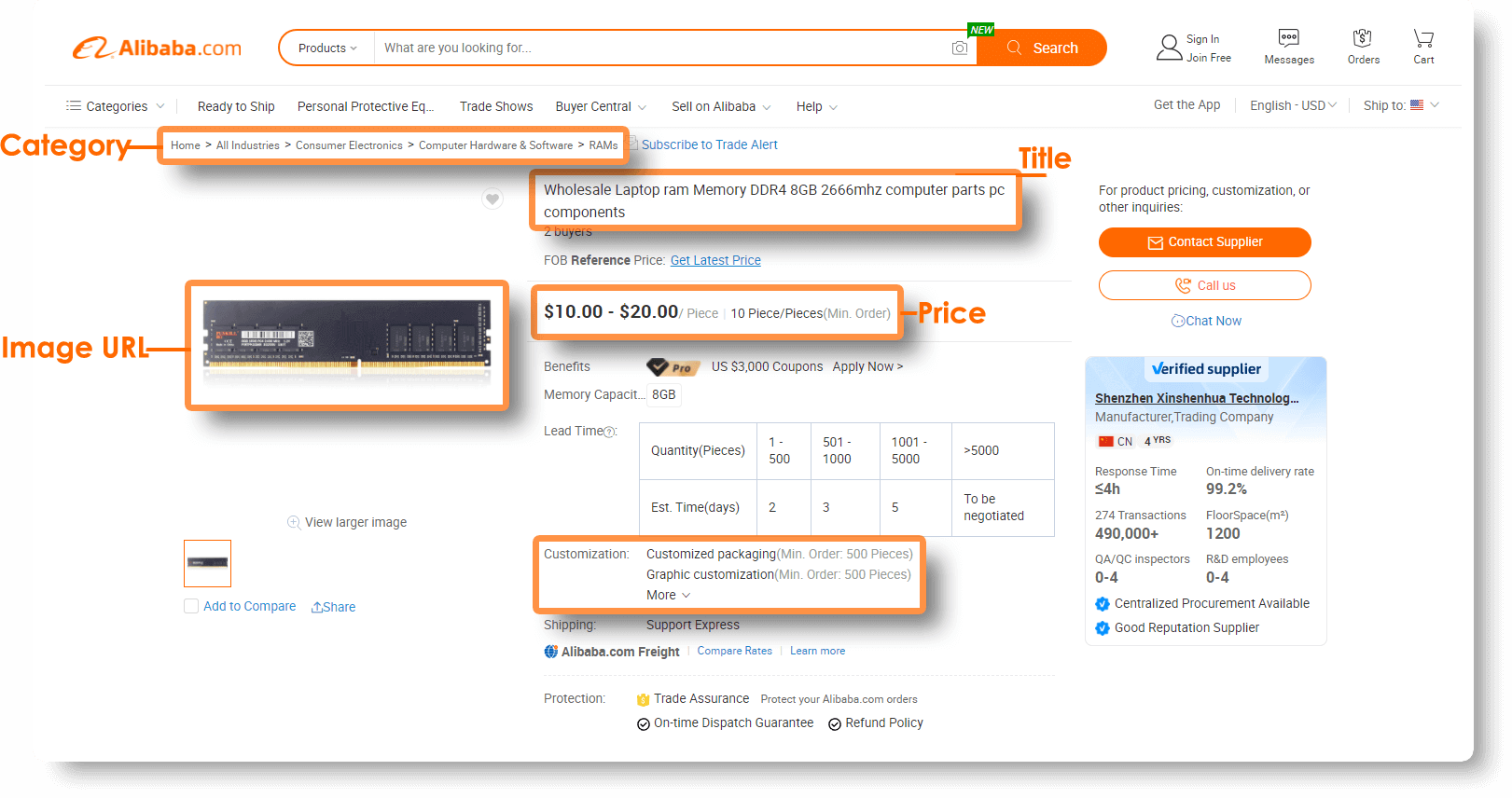
Task: Click the Call us button
Action: coord(1204,285)
